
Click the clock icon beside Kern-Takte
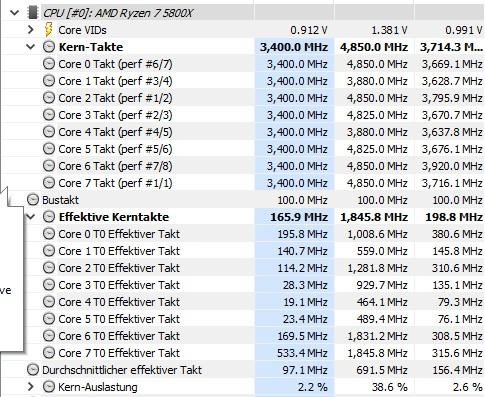click(49, 47)
